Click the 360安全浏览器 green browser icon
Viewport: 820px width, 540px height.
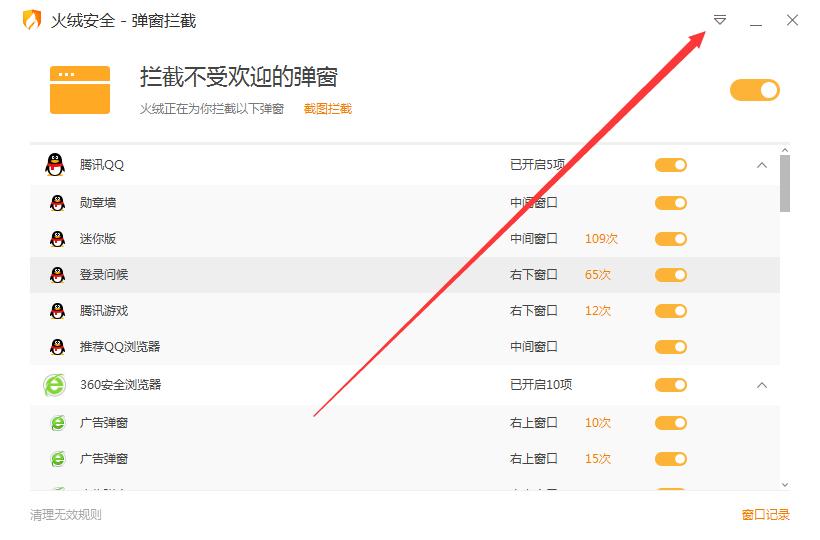pos(55,385)
